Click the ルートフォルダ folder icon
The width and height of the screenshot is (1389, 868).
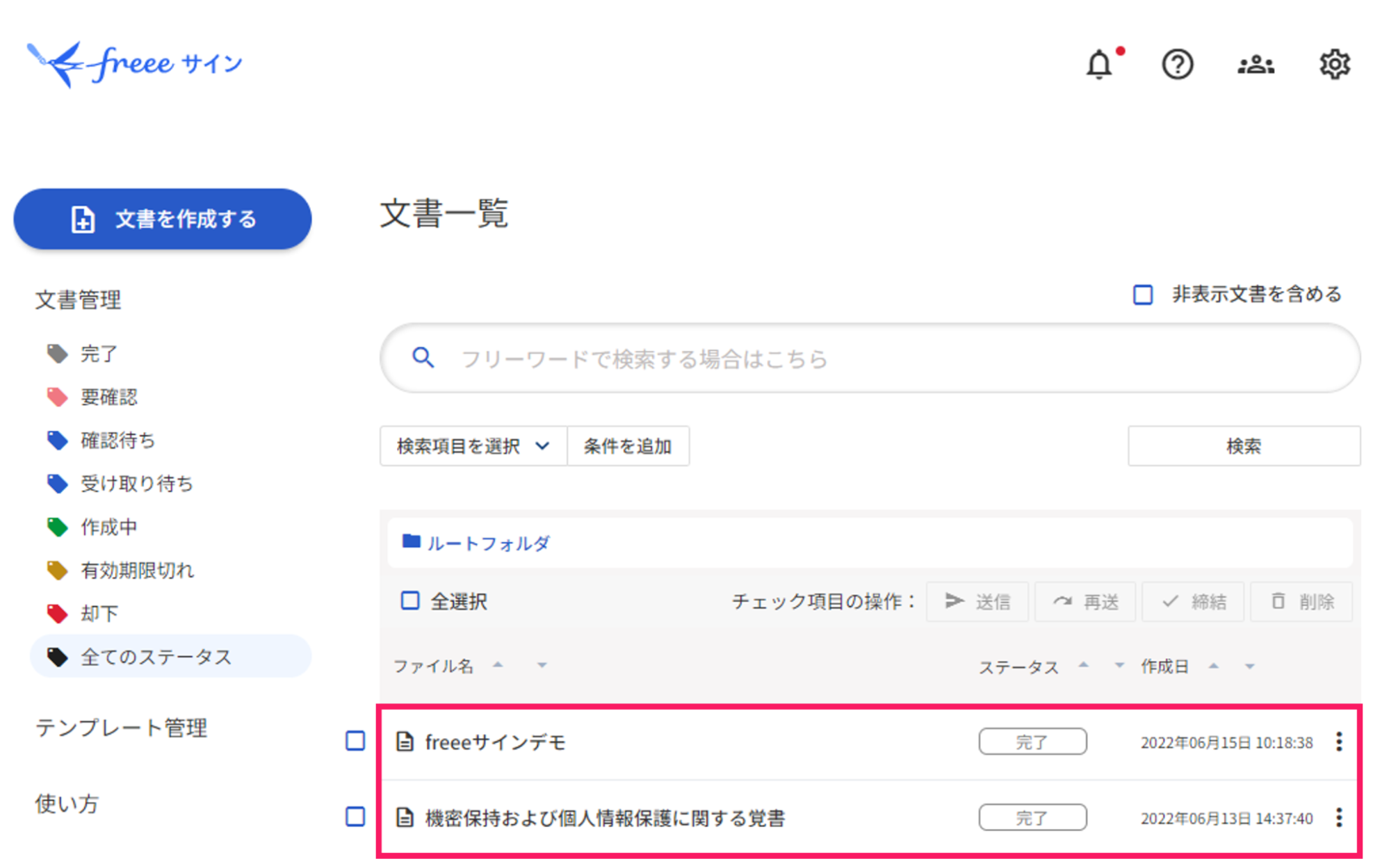[411, 541]
